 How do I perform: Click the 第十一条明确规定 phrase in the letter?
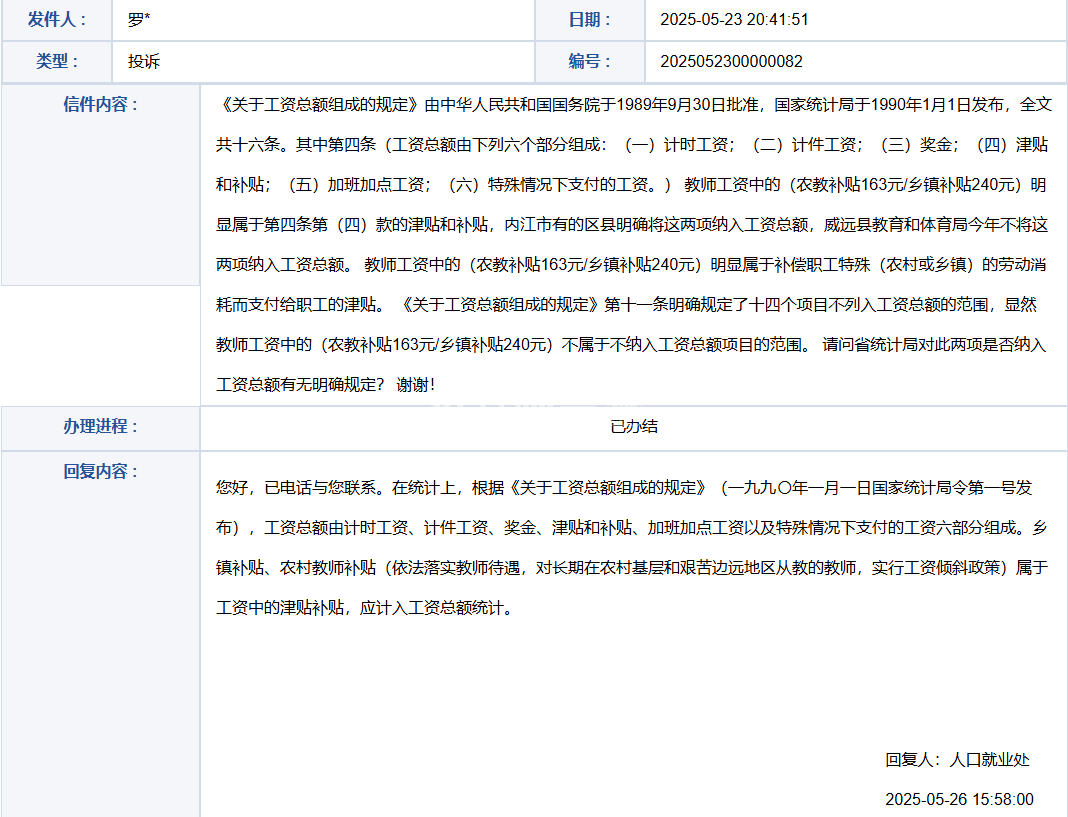662,305
